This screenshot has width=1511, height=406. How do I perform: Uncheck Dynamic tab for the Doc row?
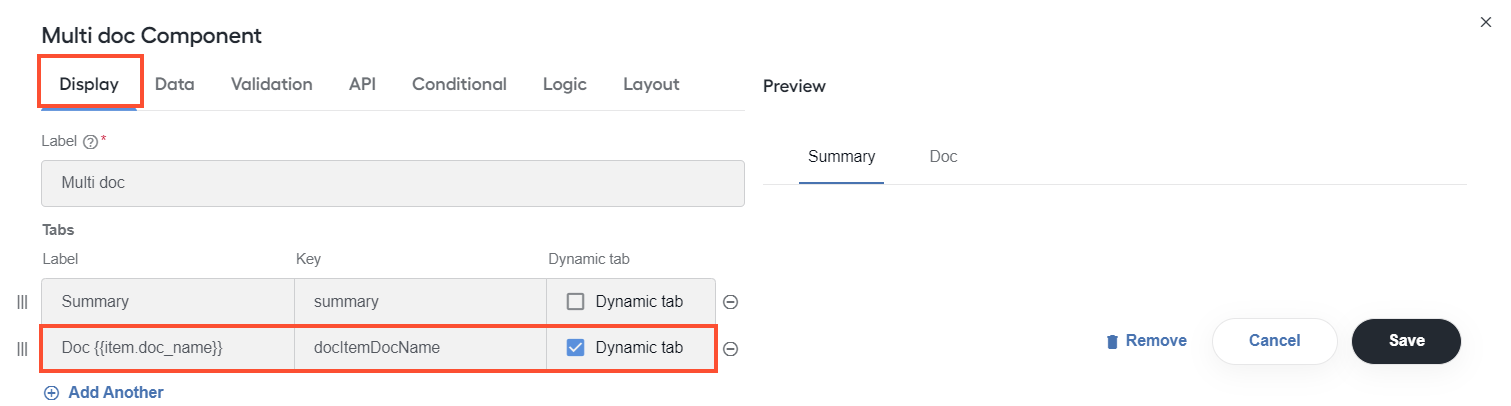575,348
